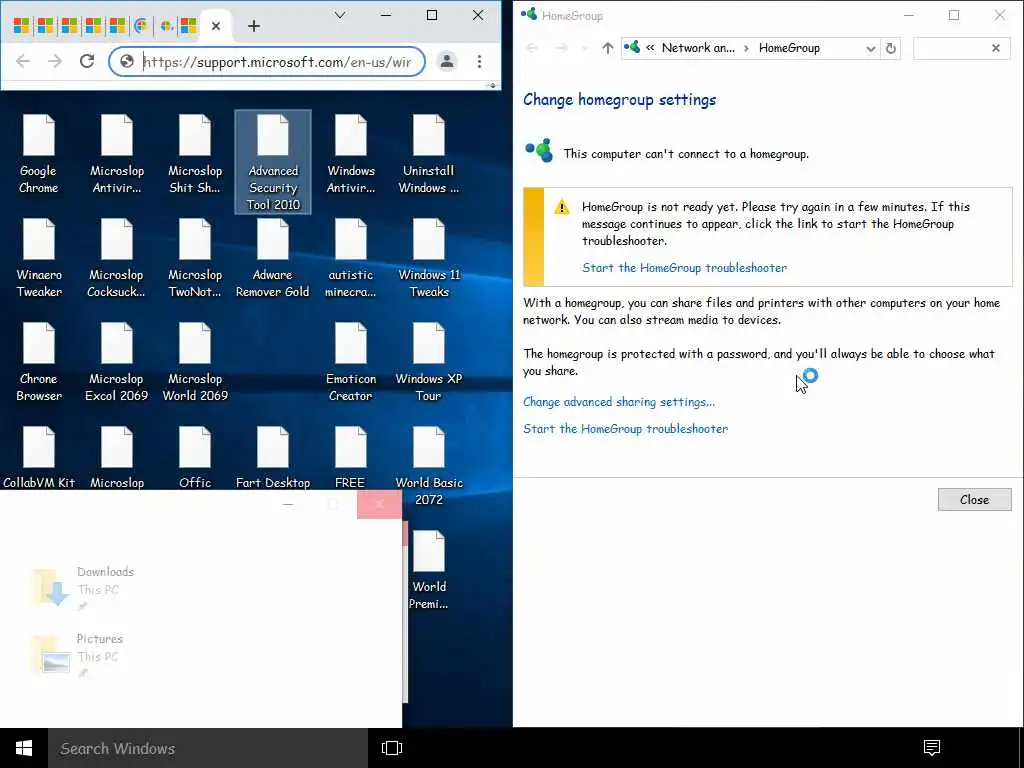The width and height of the screenshot is (1024, 768).
Task: Go back in Chrome browser
Action: (23, 61)
